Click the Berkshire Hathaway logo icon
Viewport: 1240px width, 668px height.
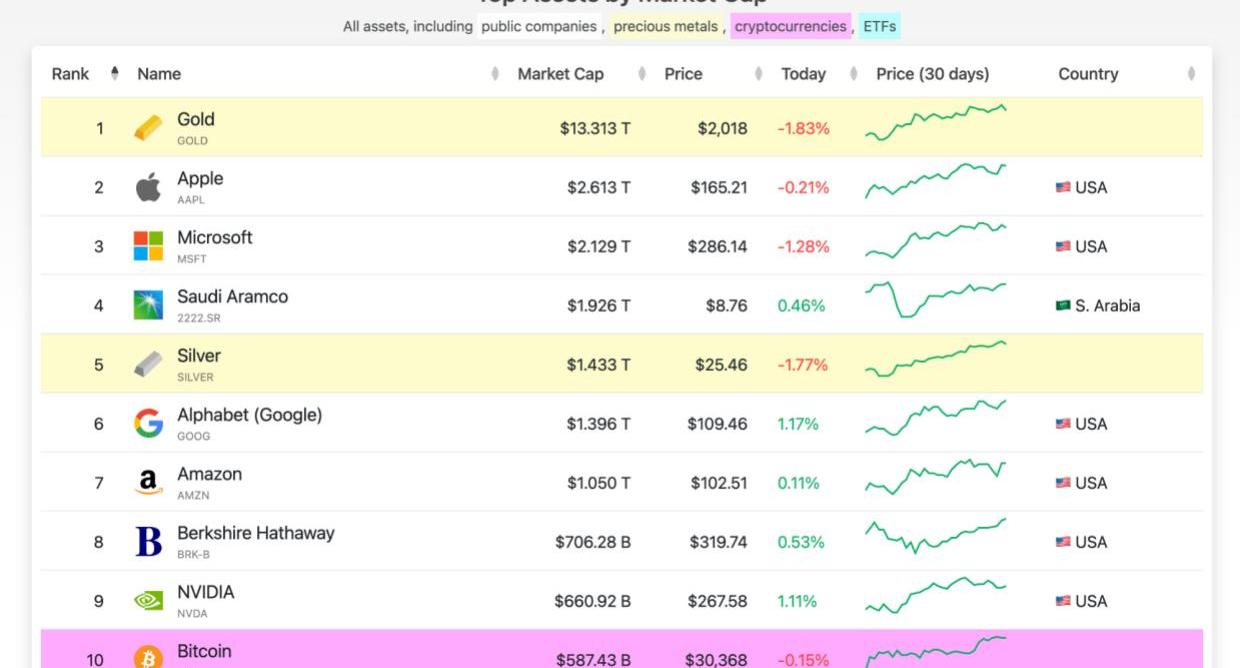[148, 542]
